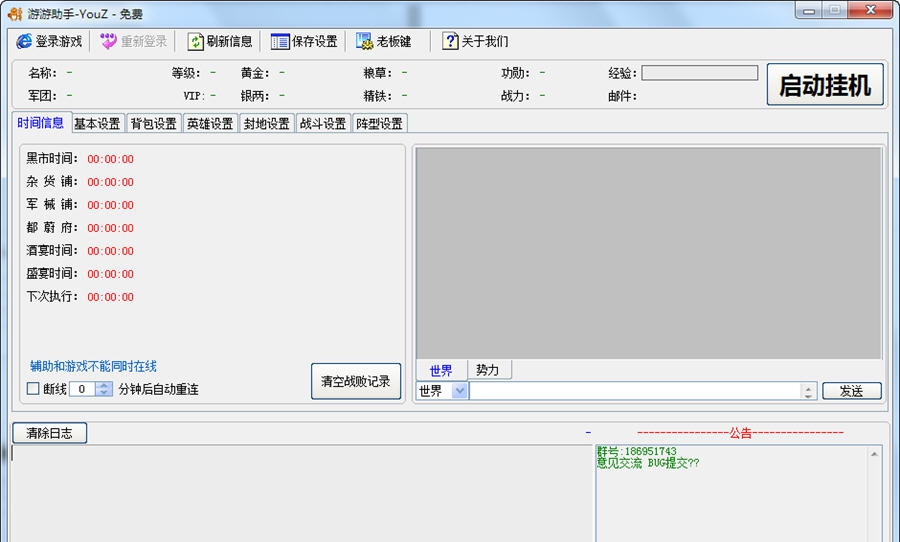Click the 杂货铺 timer value
The height and width of the screenshot is (542, 900).
tap(111, 182)
